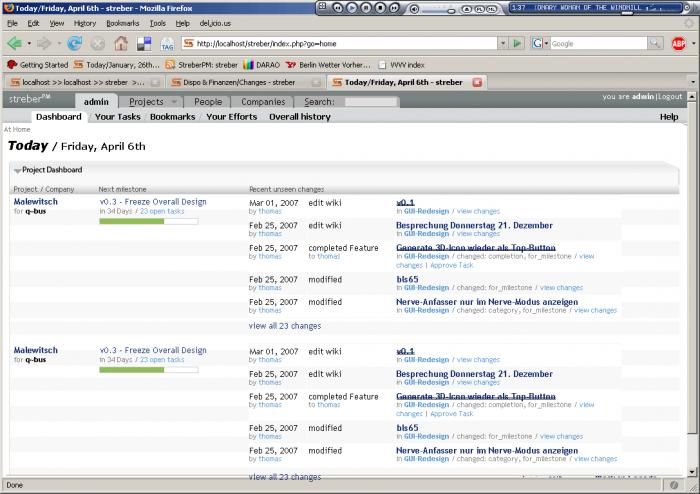Screen dimensions: 700x494
Task: Click the page scrollbar down arrow
Action: 692,472
